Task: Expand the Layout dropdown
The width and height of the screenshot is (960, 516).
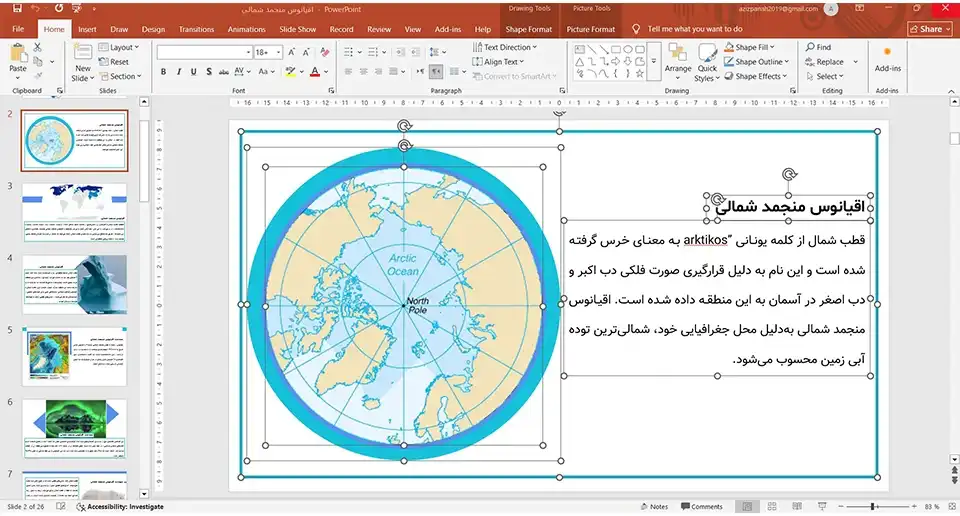Action: click(119, 47)
